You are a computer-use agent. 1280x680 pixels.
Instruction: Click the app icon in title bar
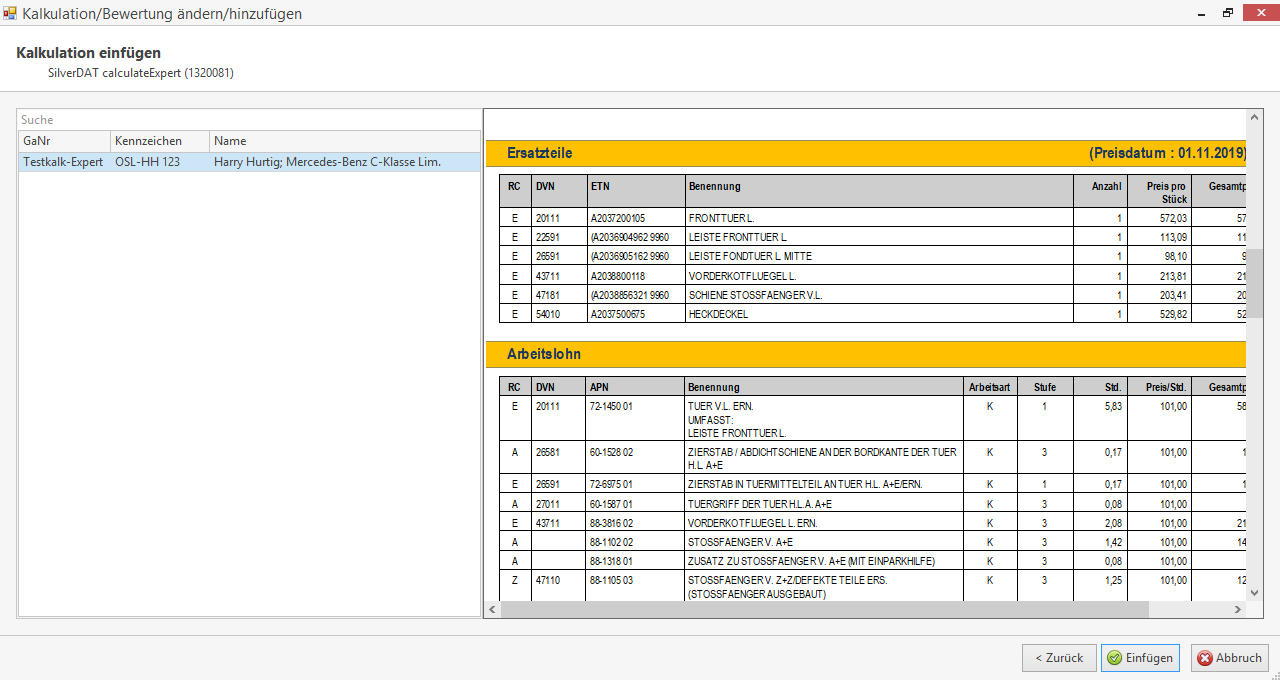point(11,13)
